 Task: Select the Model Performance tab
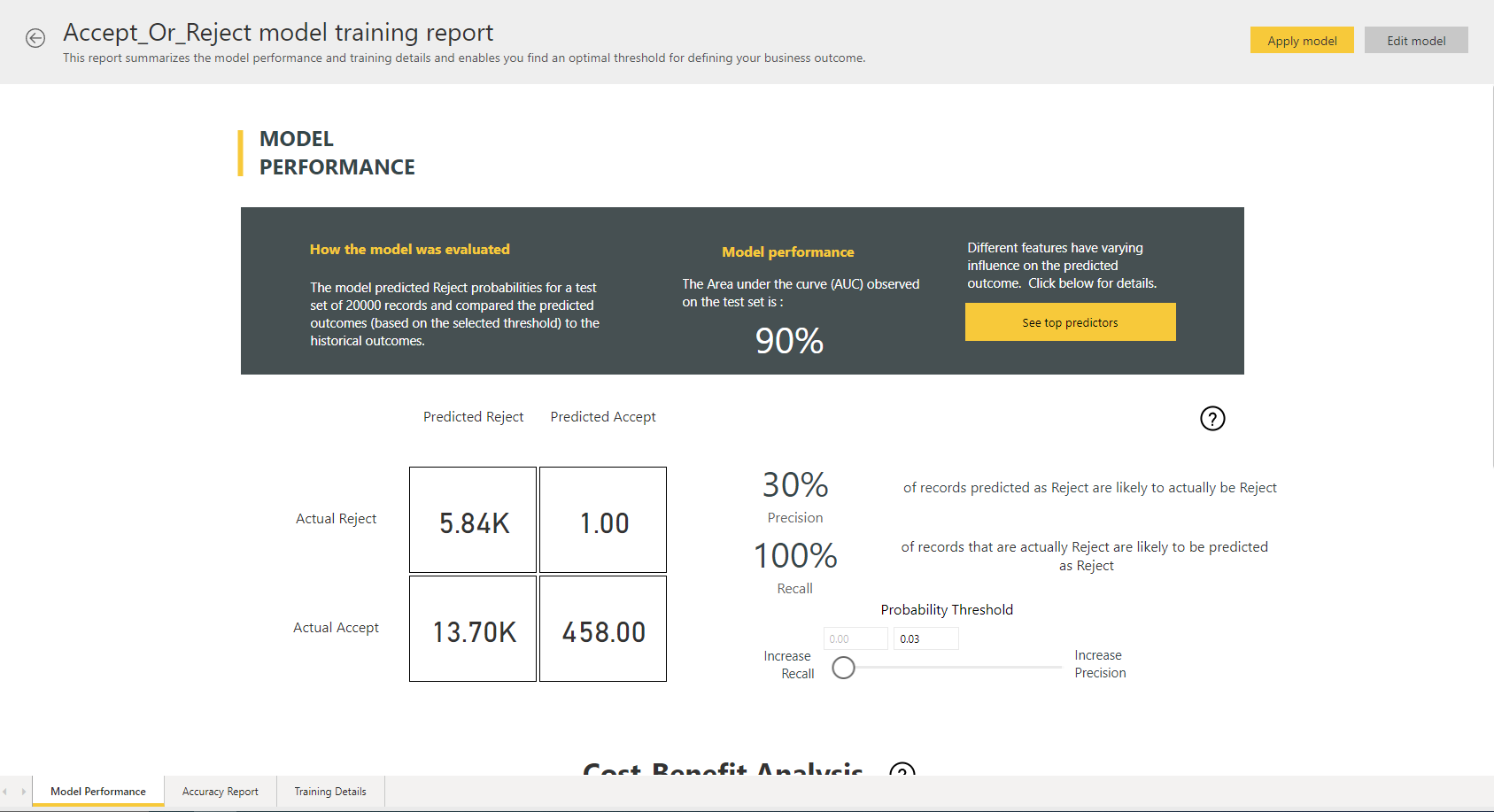(x=98, y=792)
